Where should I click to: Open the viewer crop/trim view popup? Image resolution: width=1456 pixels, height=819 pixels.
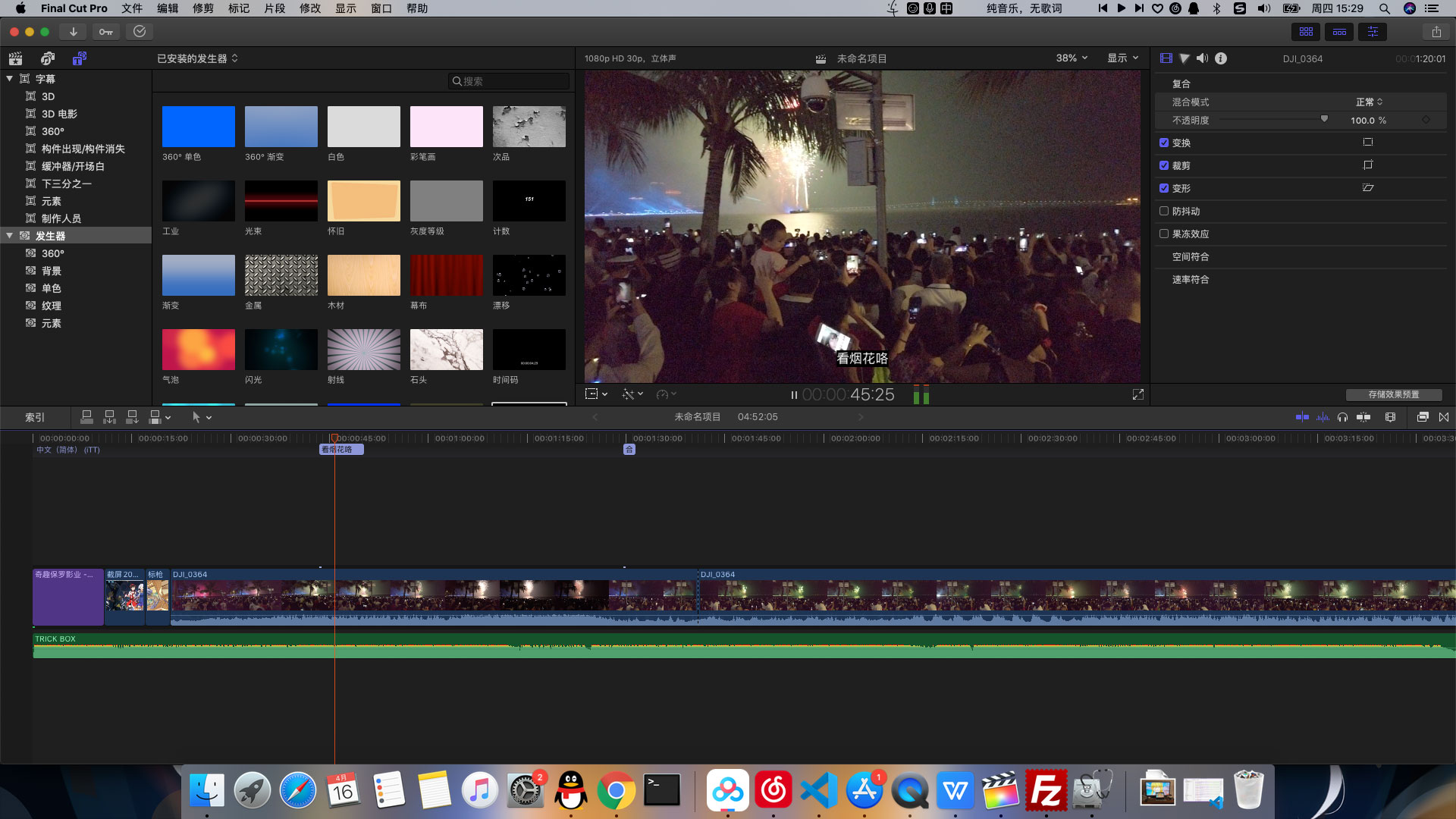pyautogui.click(x=597, y=394)
